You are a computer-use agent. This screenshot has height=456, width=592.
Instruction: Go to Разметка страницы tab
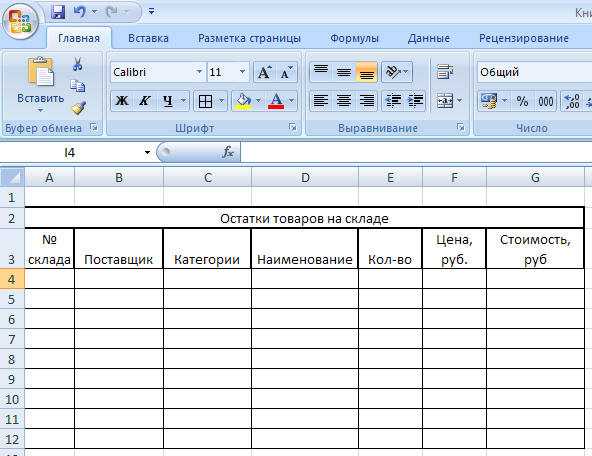(249, 38)
